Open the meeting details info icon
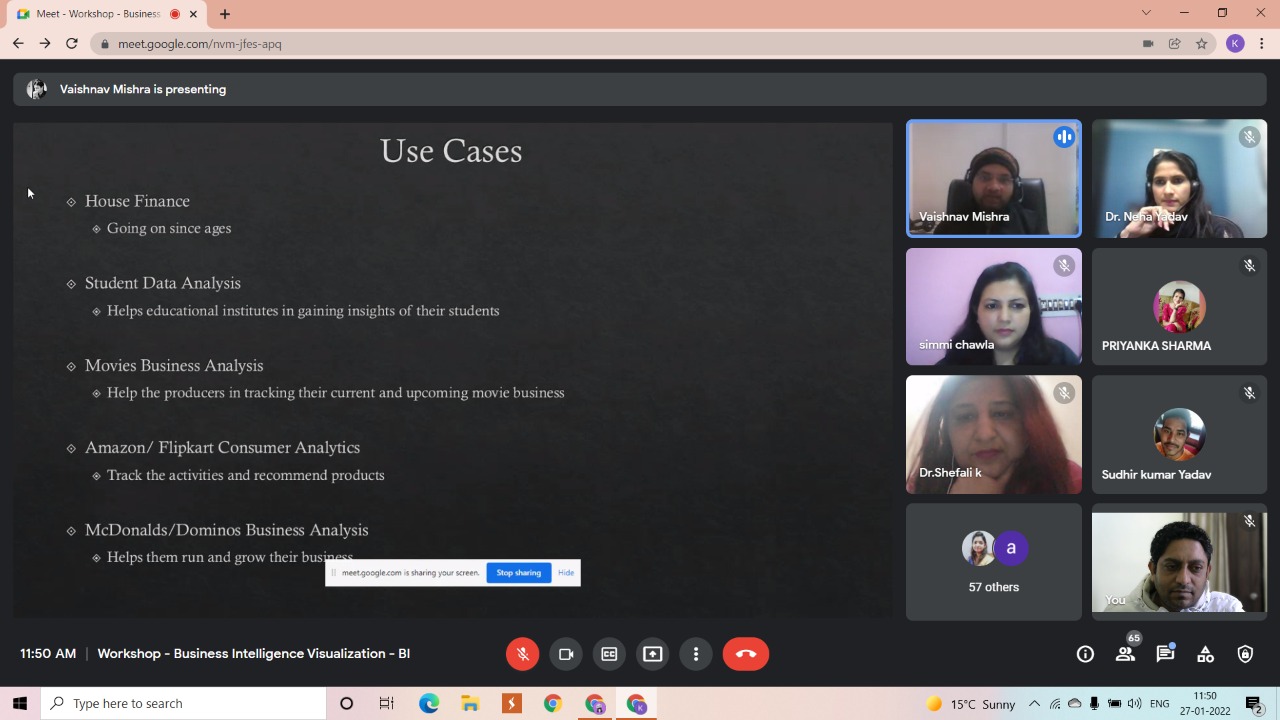 (1085, 654)
